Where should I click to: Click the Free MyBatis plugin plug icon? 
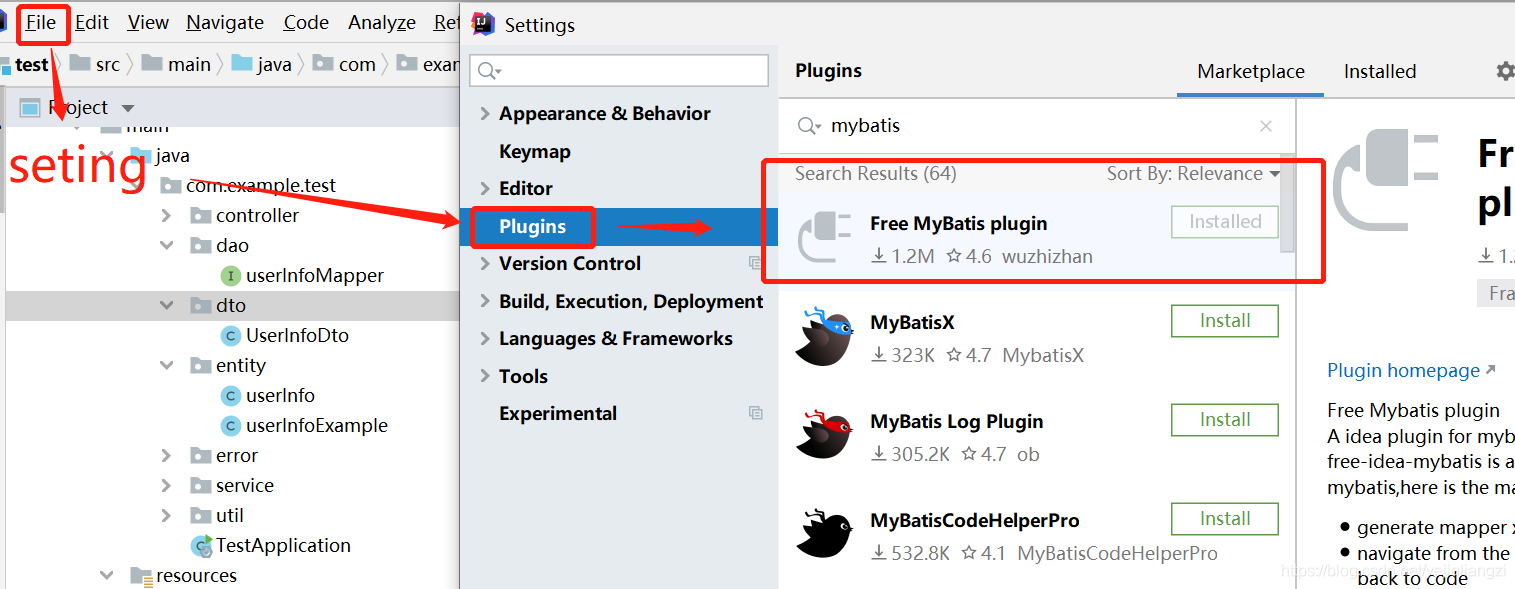pos(823,239)
